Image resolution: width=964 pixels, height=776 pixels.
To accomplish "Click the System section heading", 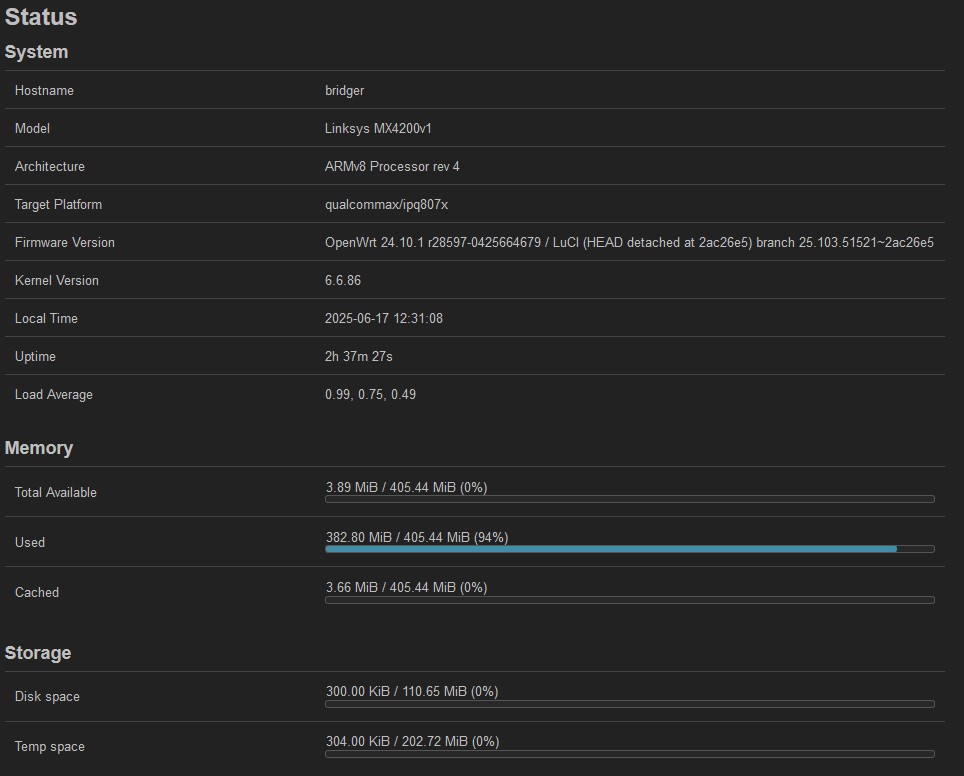I will (x=36, y=52).
